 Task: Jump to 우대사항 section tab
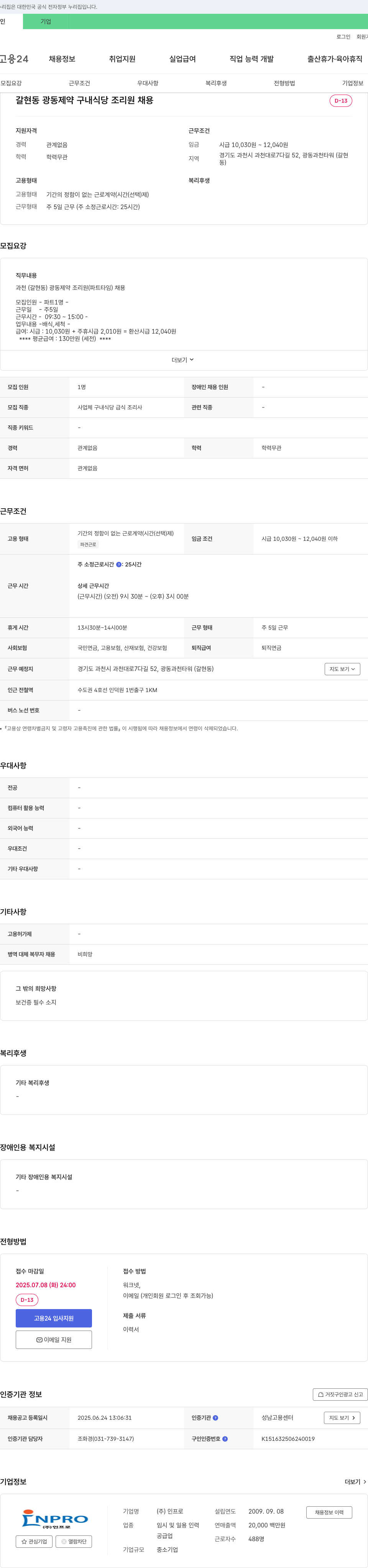148,83
